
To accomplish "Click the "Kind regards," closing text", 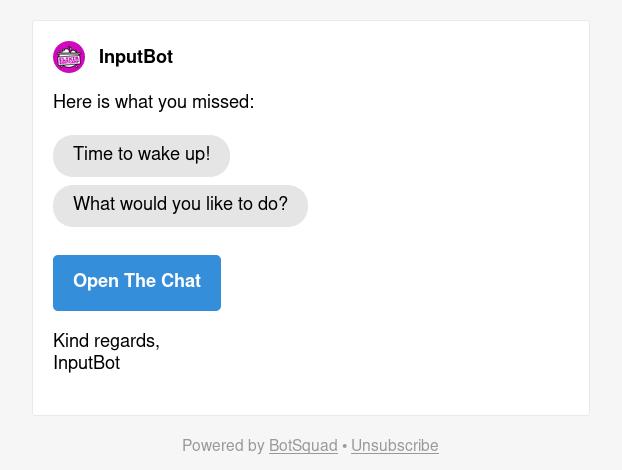I will coord(106,341).
